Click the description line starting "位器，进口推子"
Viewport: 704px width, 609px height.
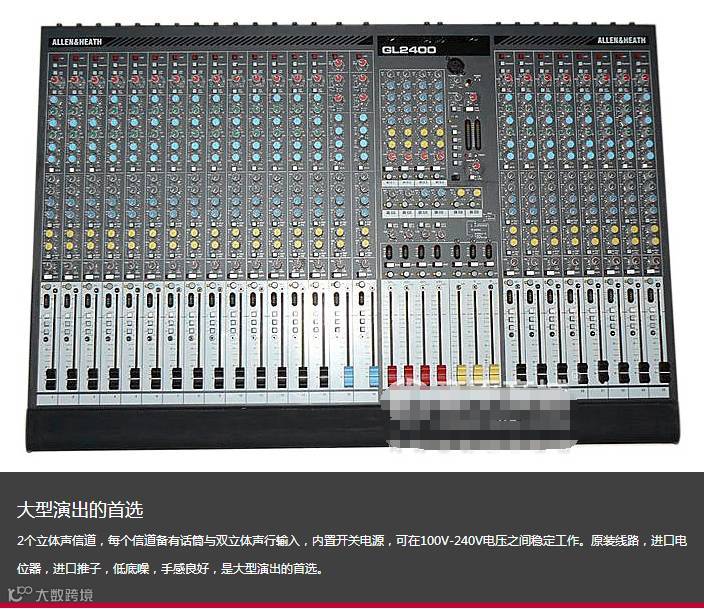pyautogui.click(x=170, y=569)
